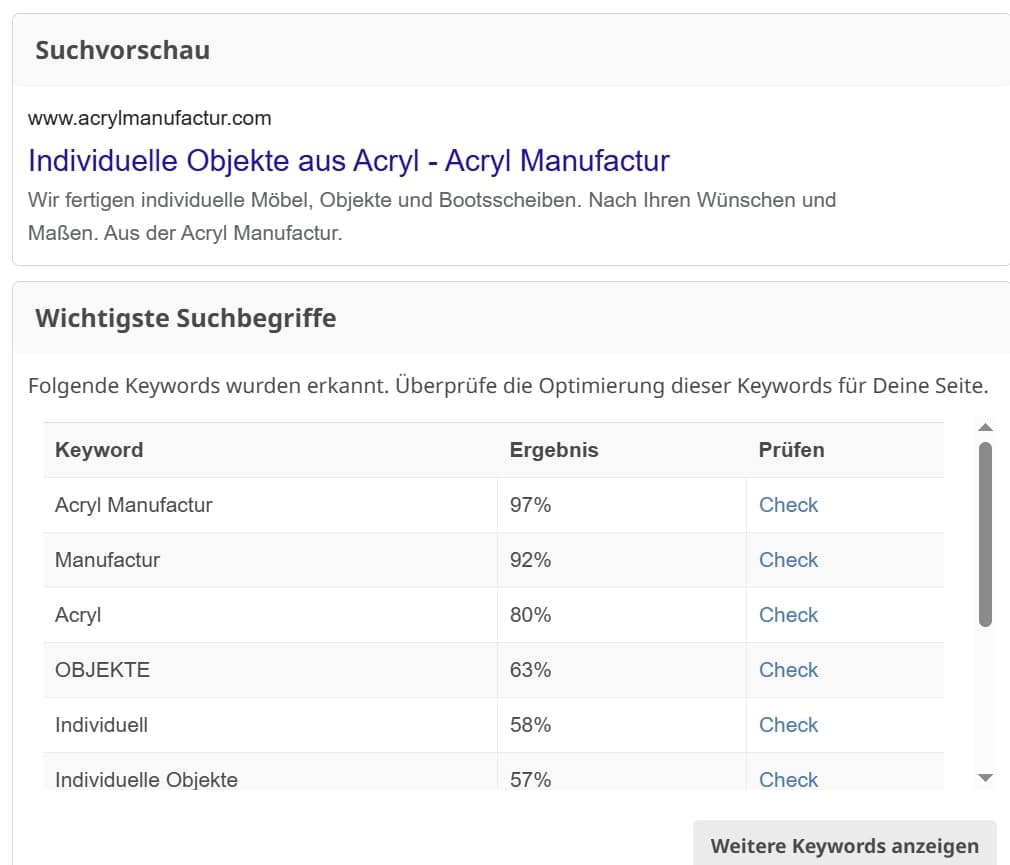Select the 92% result value

530,560
